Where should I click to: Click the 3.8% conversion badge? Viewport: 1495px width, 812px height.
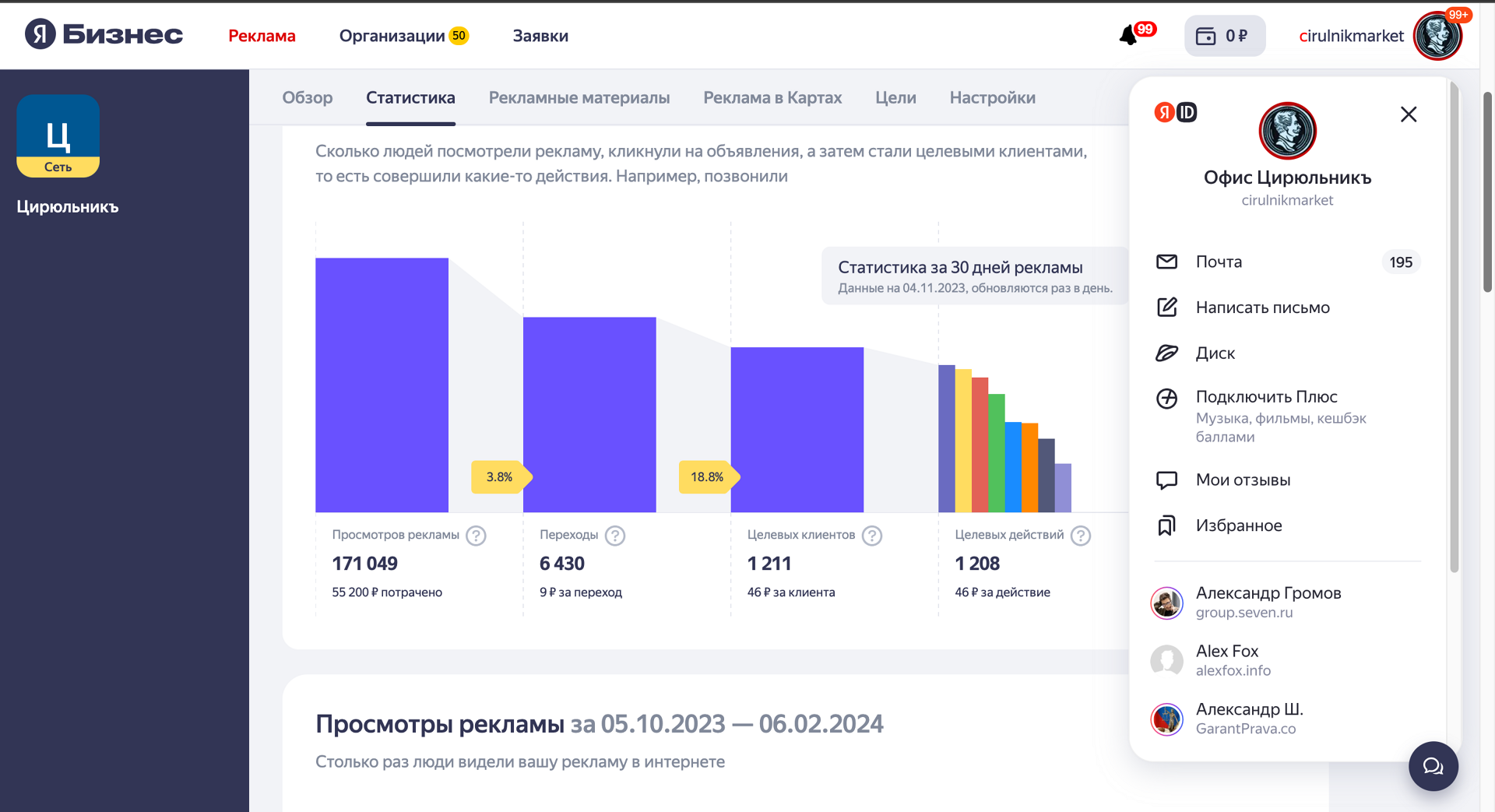(501, 476)
